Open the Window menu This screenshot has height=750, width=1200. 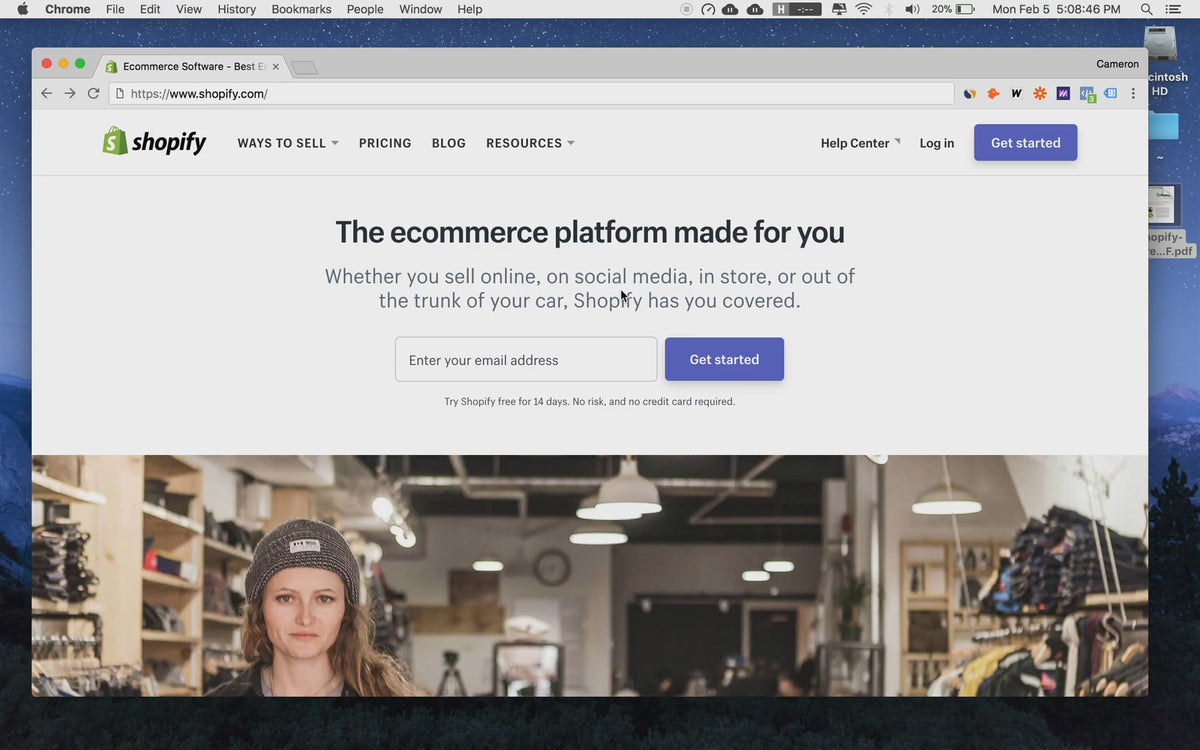click(420, 9)
